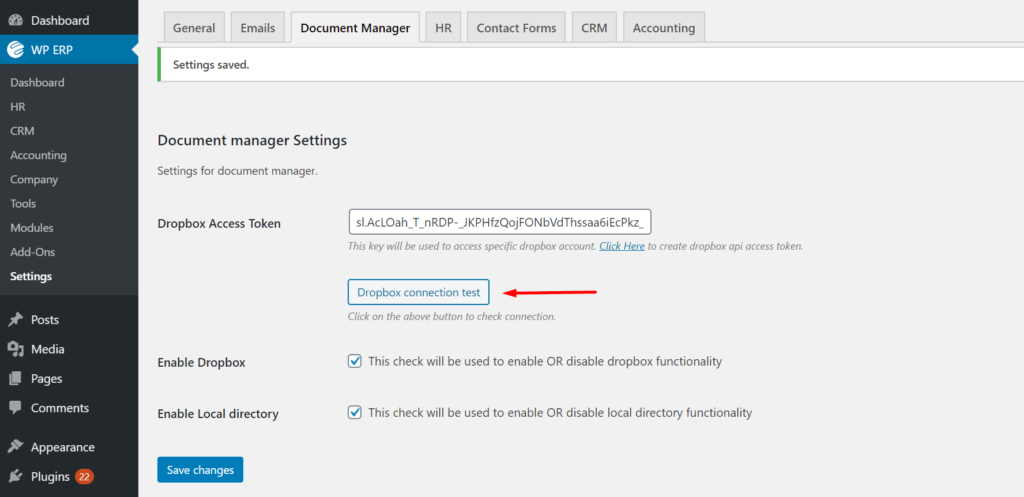Viewport: 1024px width, 497px height.
Task: Open the Appearance menu label
Action: coord(63,447)
